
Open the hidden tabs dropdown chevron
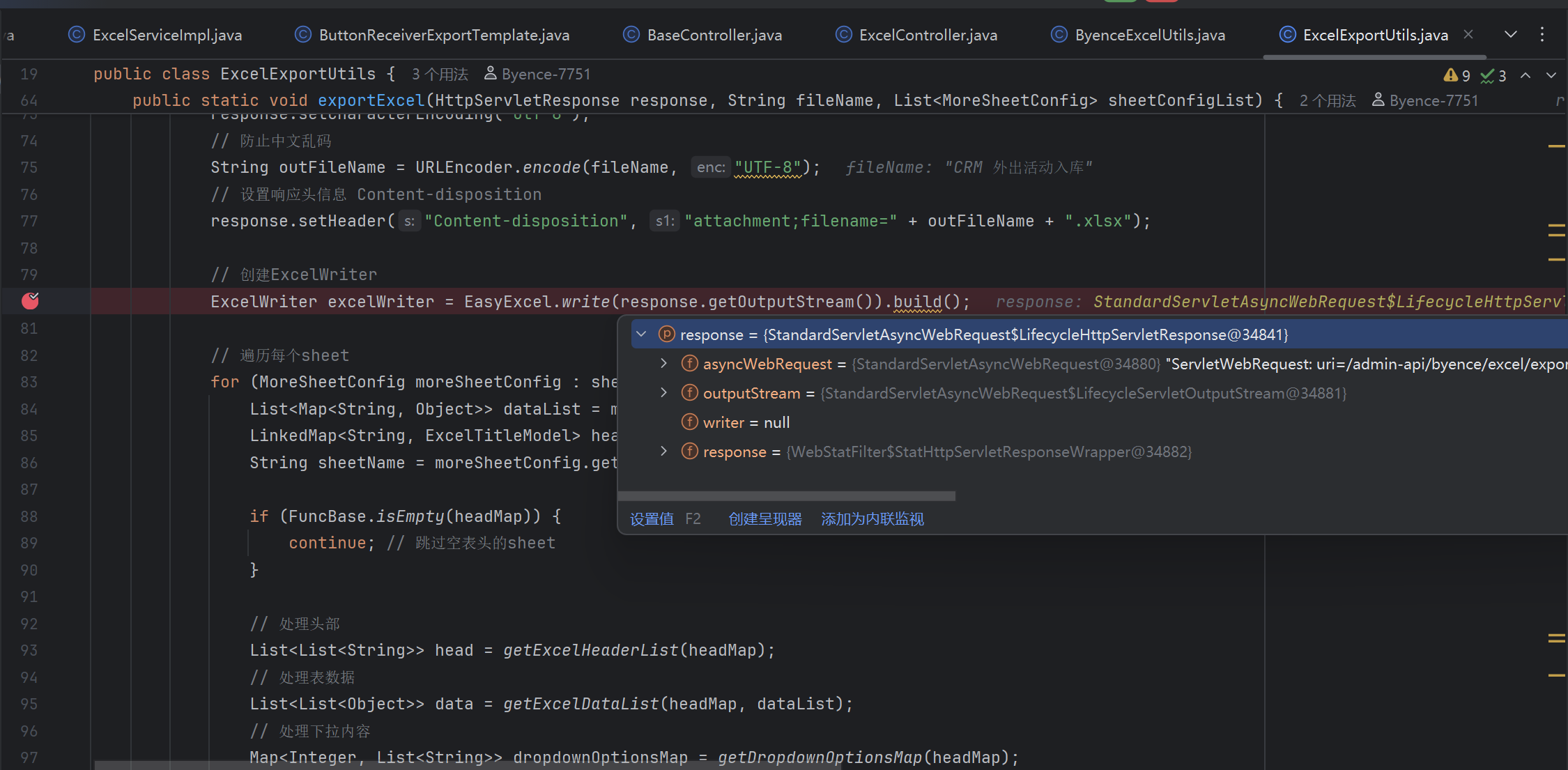(1511, 34)
